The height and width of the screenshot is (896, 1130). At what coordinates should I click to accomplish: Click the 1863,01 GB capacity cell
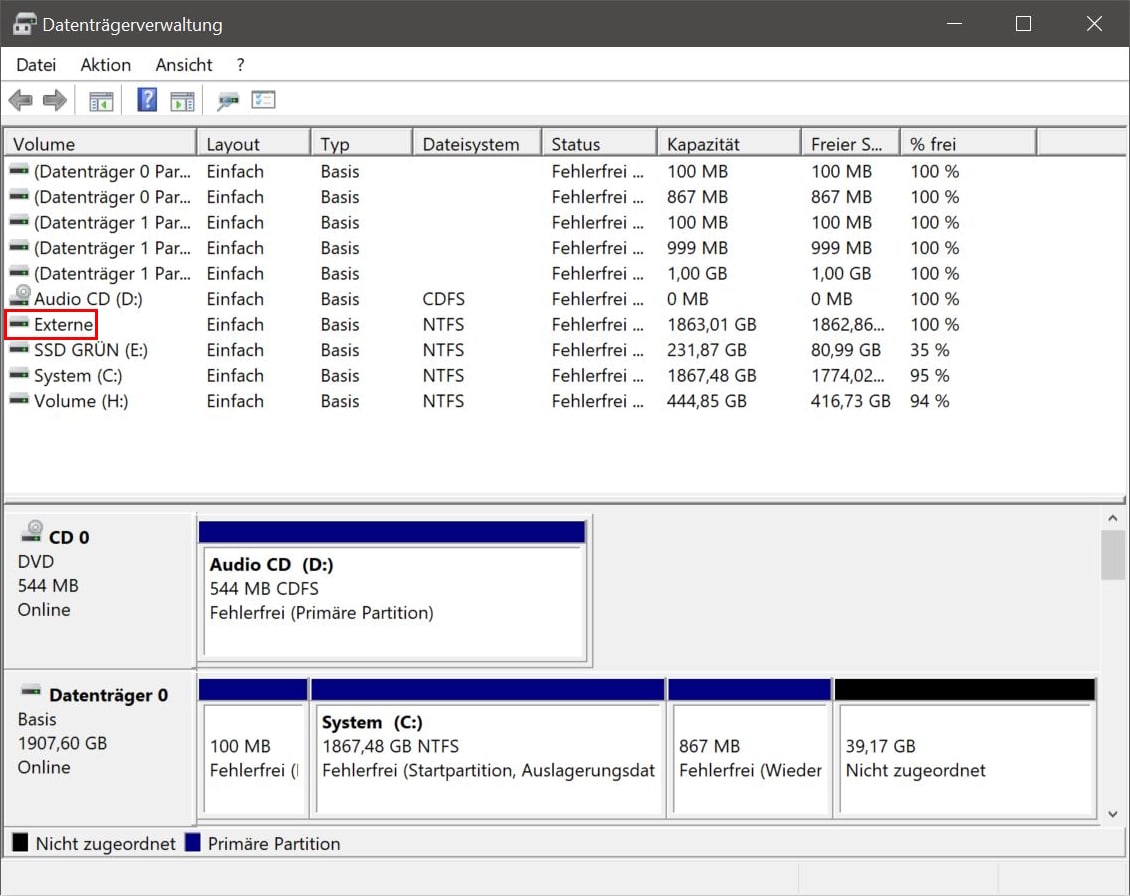coord(711,324)
